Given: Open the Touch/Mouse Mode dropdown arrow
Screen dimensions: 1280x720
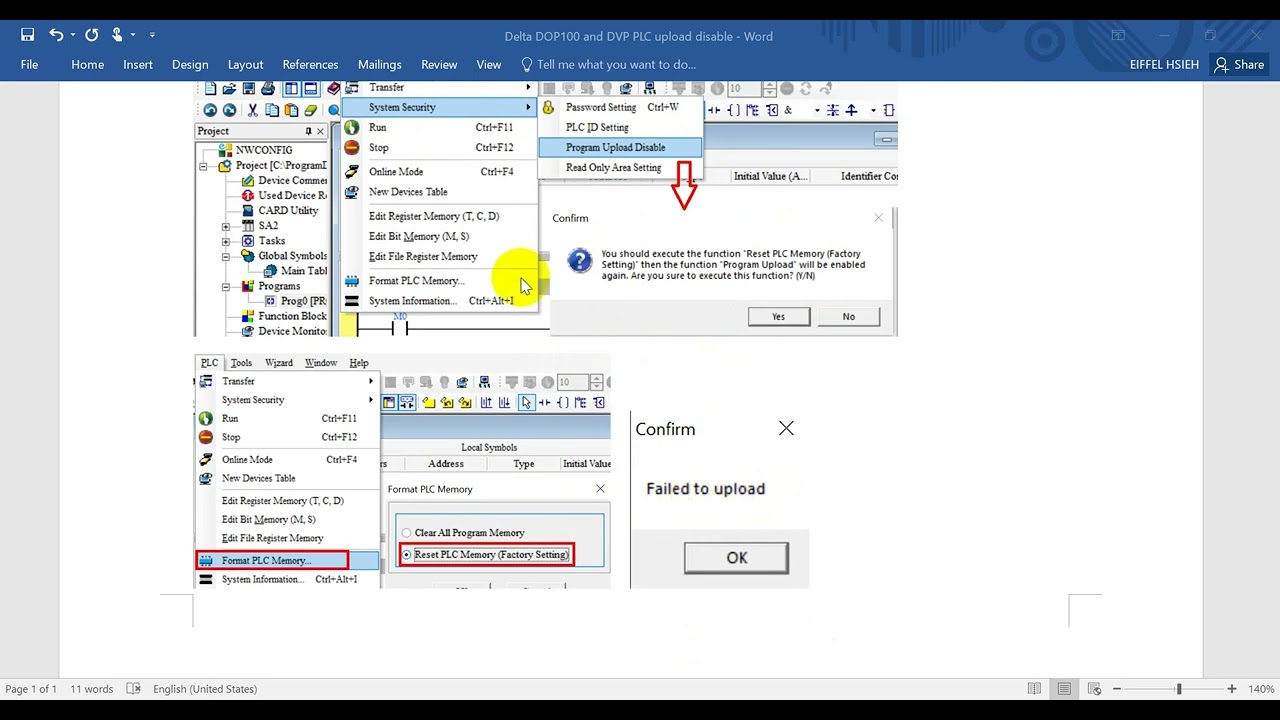Looking at the screenshot, I should pos(133,35).
